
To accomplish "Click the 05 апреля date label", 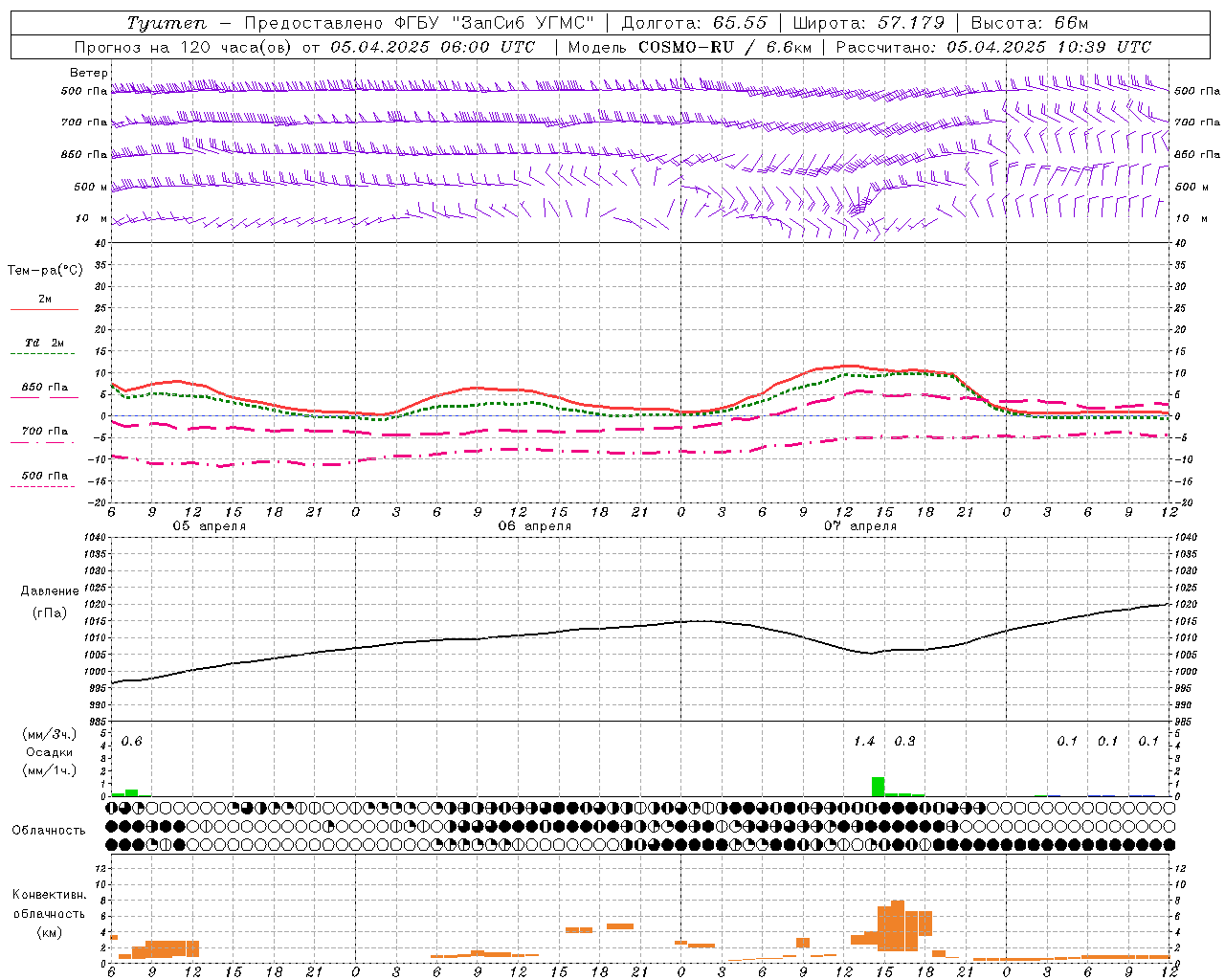I will 209,526.
